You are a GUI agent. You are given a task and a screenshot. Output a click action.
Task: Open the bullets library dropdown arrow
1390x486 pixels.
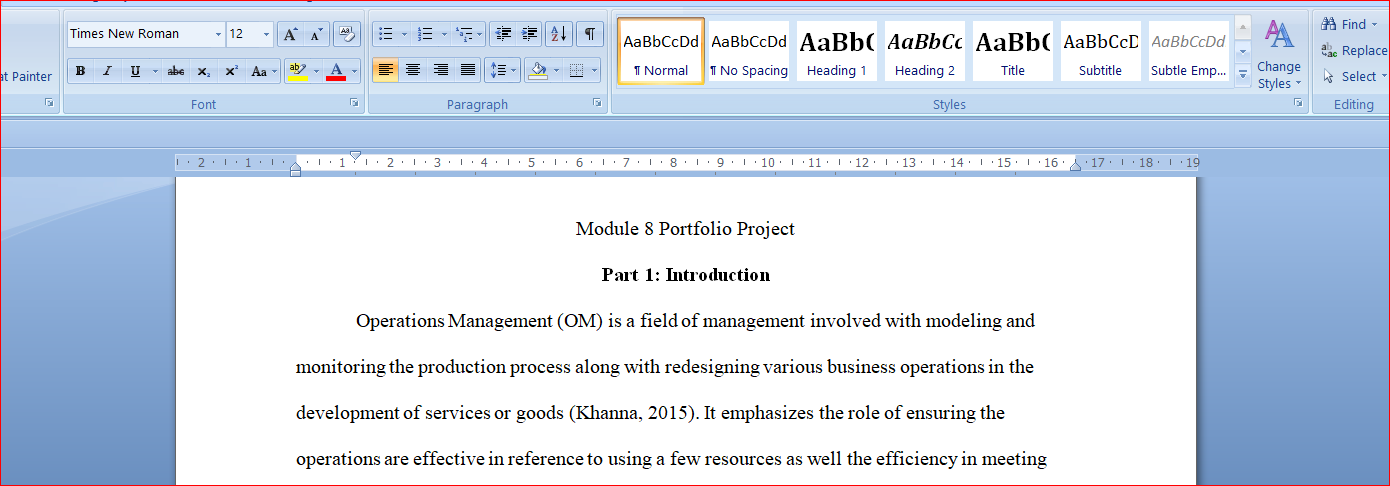[404, 34]
